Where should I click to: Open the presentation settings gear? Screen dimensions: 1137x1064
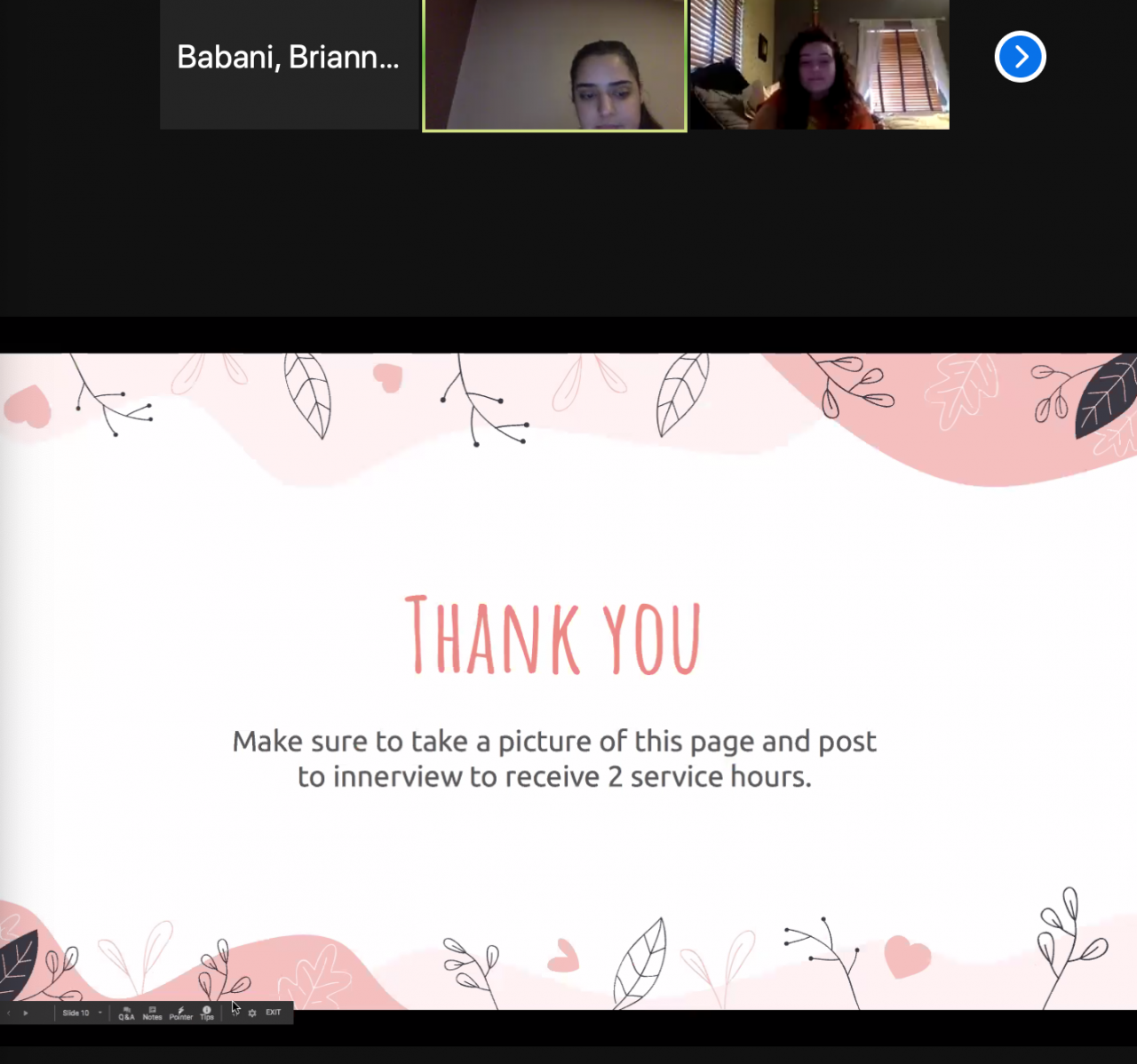point(252,1012)
